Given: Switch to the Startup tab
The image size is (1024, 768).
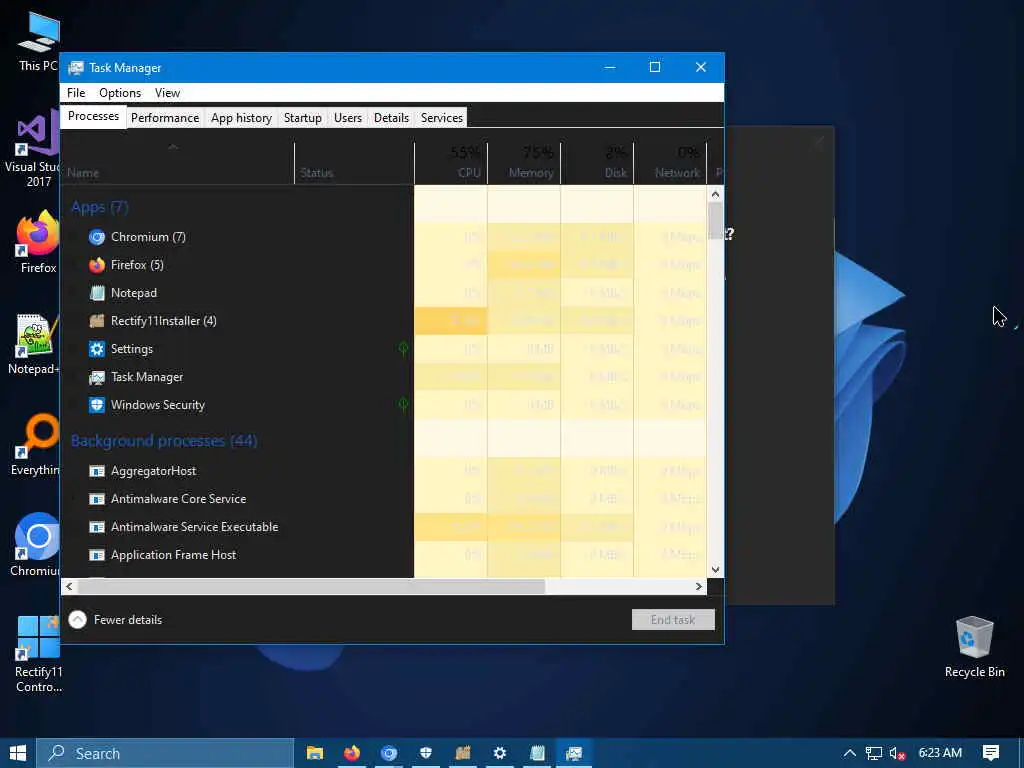Looking at the screenshot, I should 302,118.
